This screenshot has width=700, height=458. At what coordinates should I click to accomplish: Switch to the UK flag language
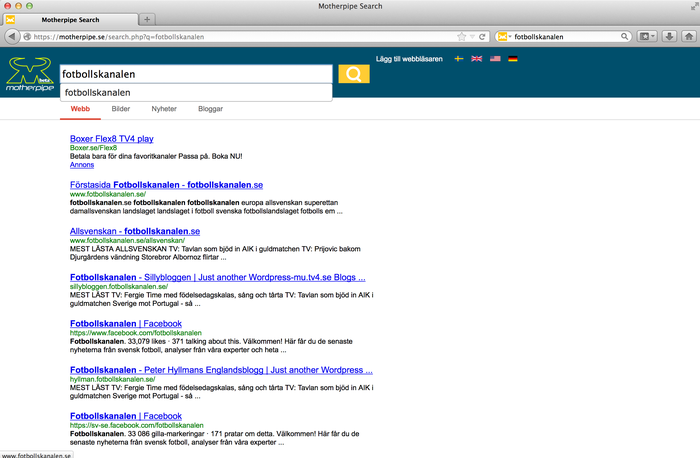(476, 59)
